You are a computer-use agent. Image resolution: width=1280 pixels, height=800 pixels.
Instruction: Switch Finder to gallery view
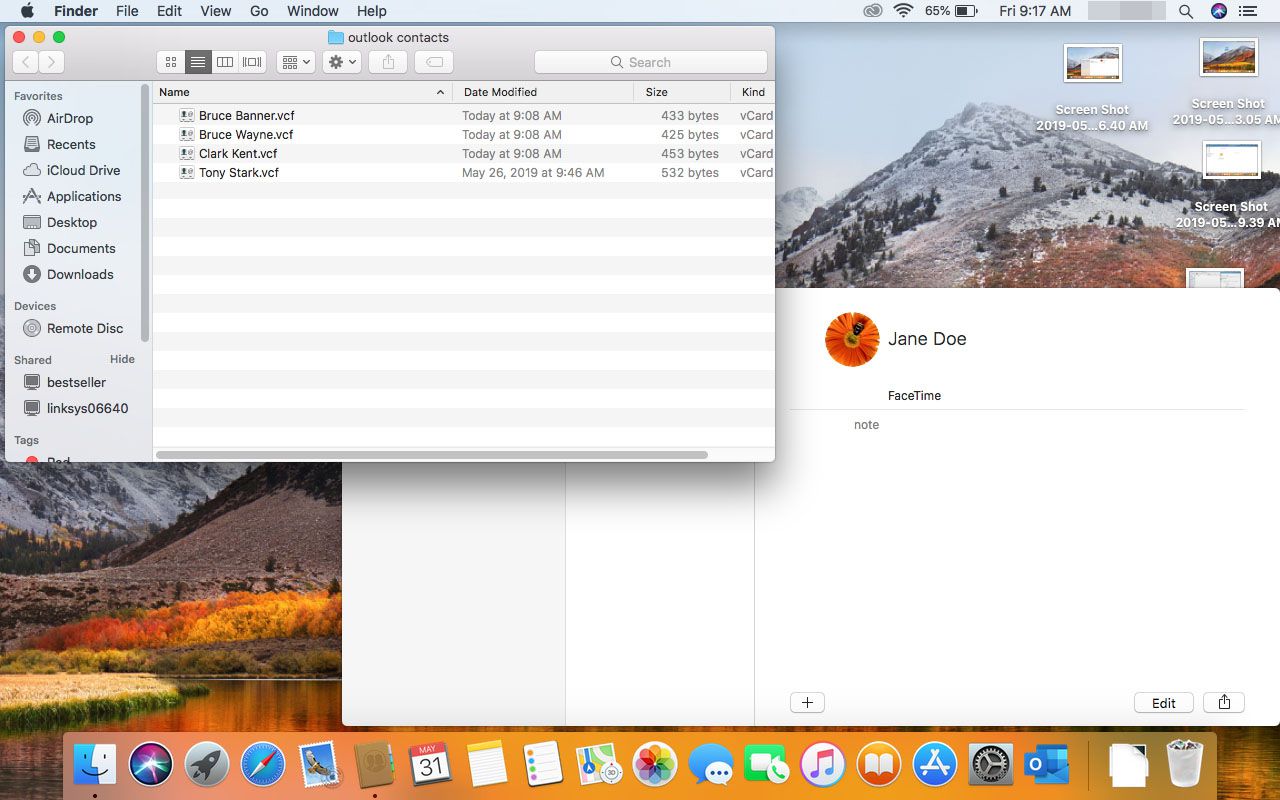click(252, 62)
